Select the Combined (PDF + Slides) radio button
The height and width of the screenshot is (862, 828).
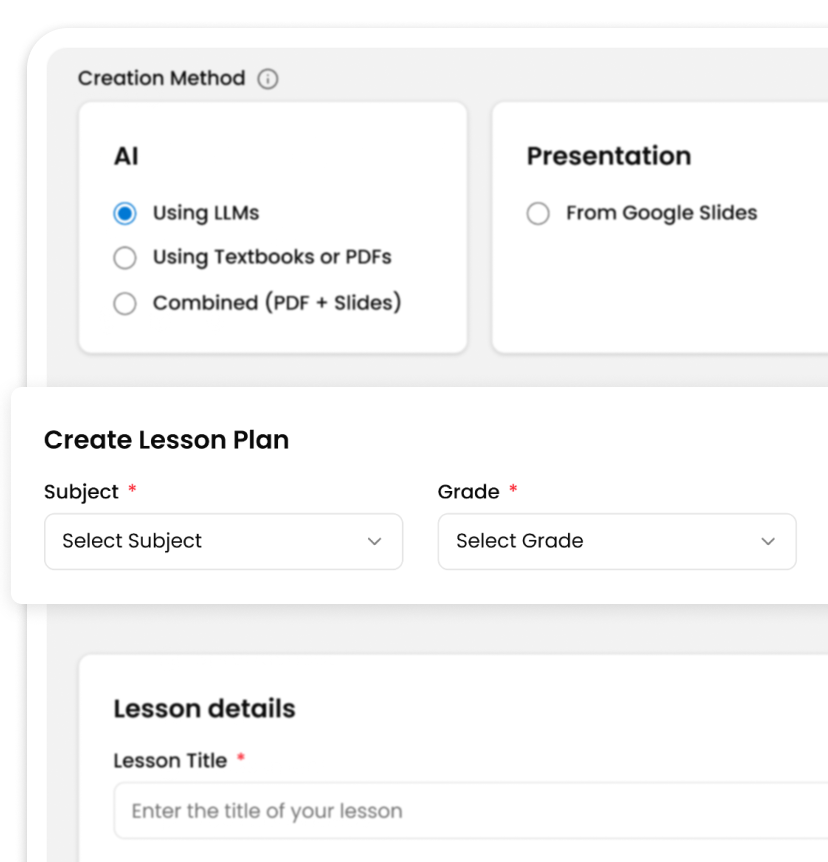pyautogui.click(x=125, y=303)
